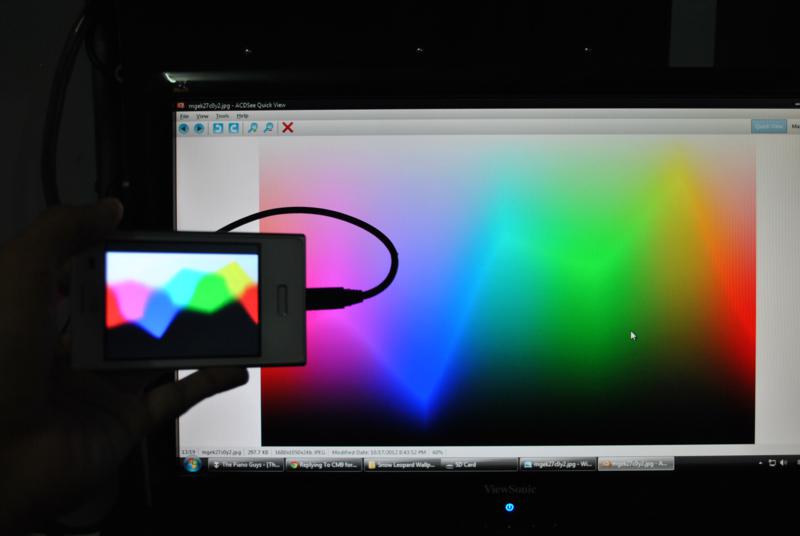Open the network tray icon

pos(772,463)
